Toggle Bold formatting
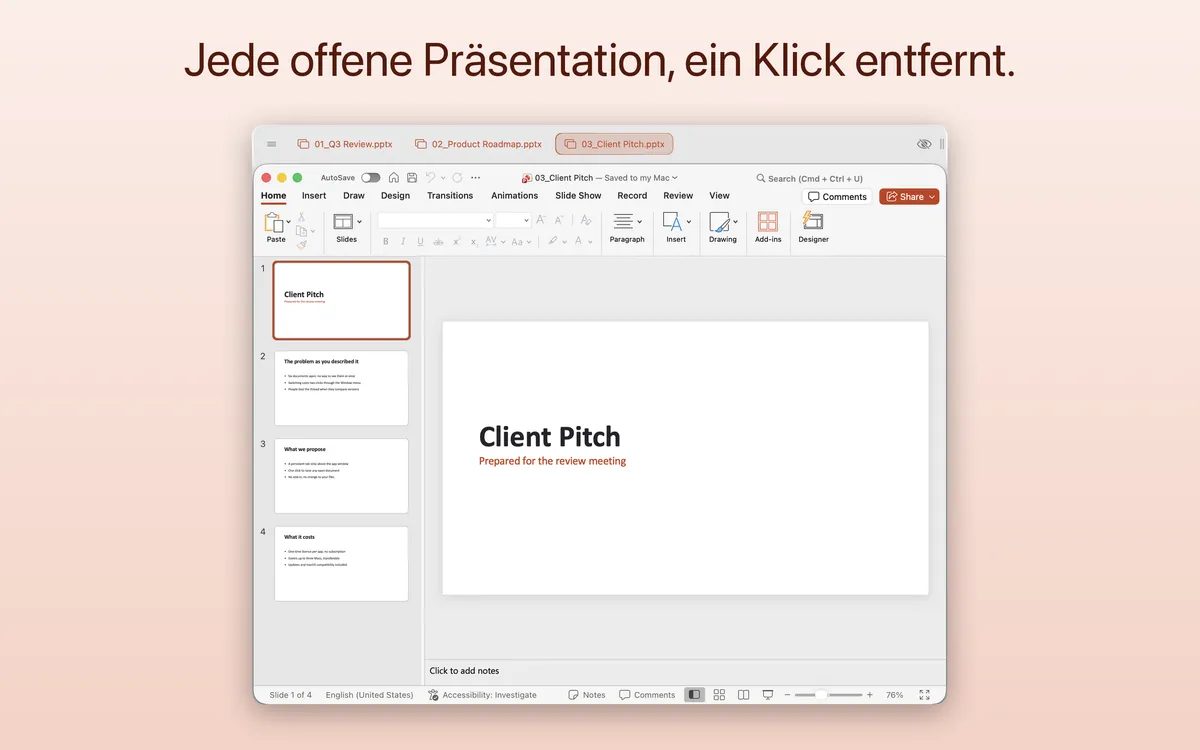 pyautogui.click(x=386, y=241)
